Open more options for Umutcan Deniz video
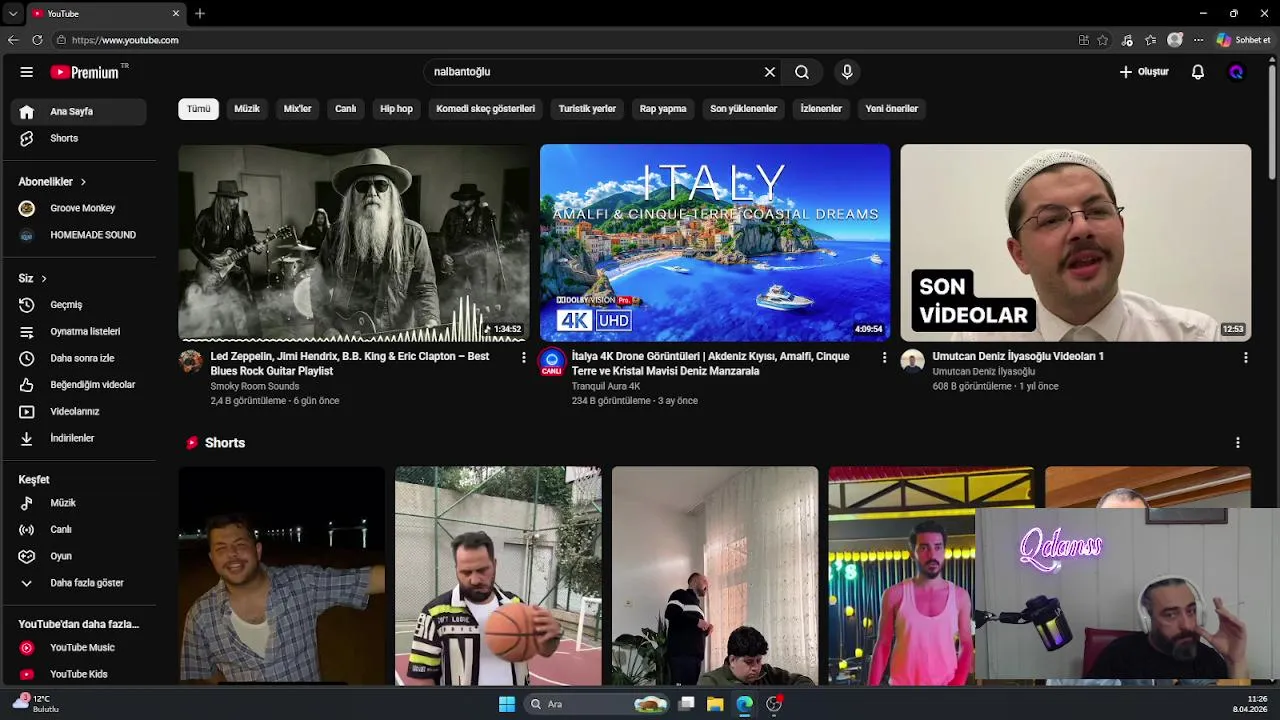 click(x=1245, y=357)
